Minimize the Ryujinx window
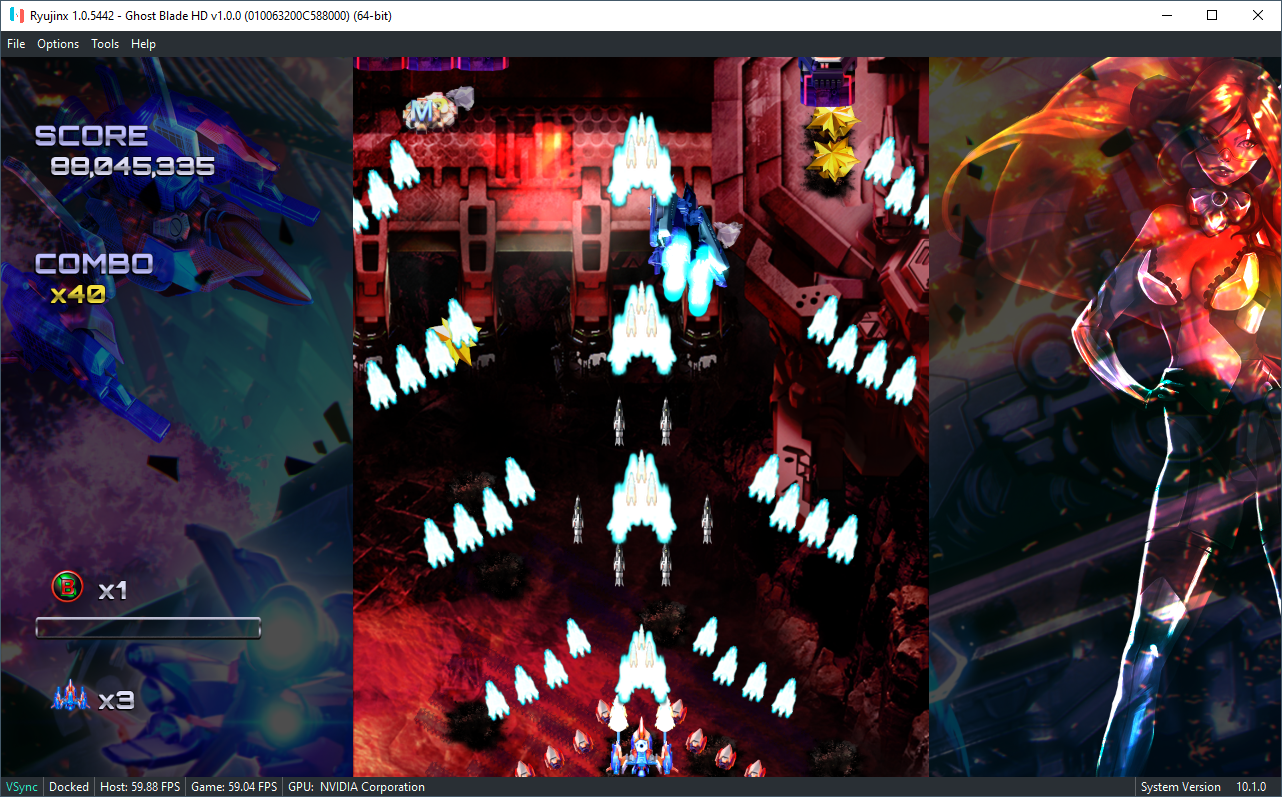The image size is (1282, 797). pyautogui.click(x=1166, y=15)
